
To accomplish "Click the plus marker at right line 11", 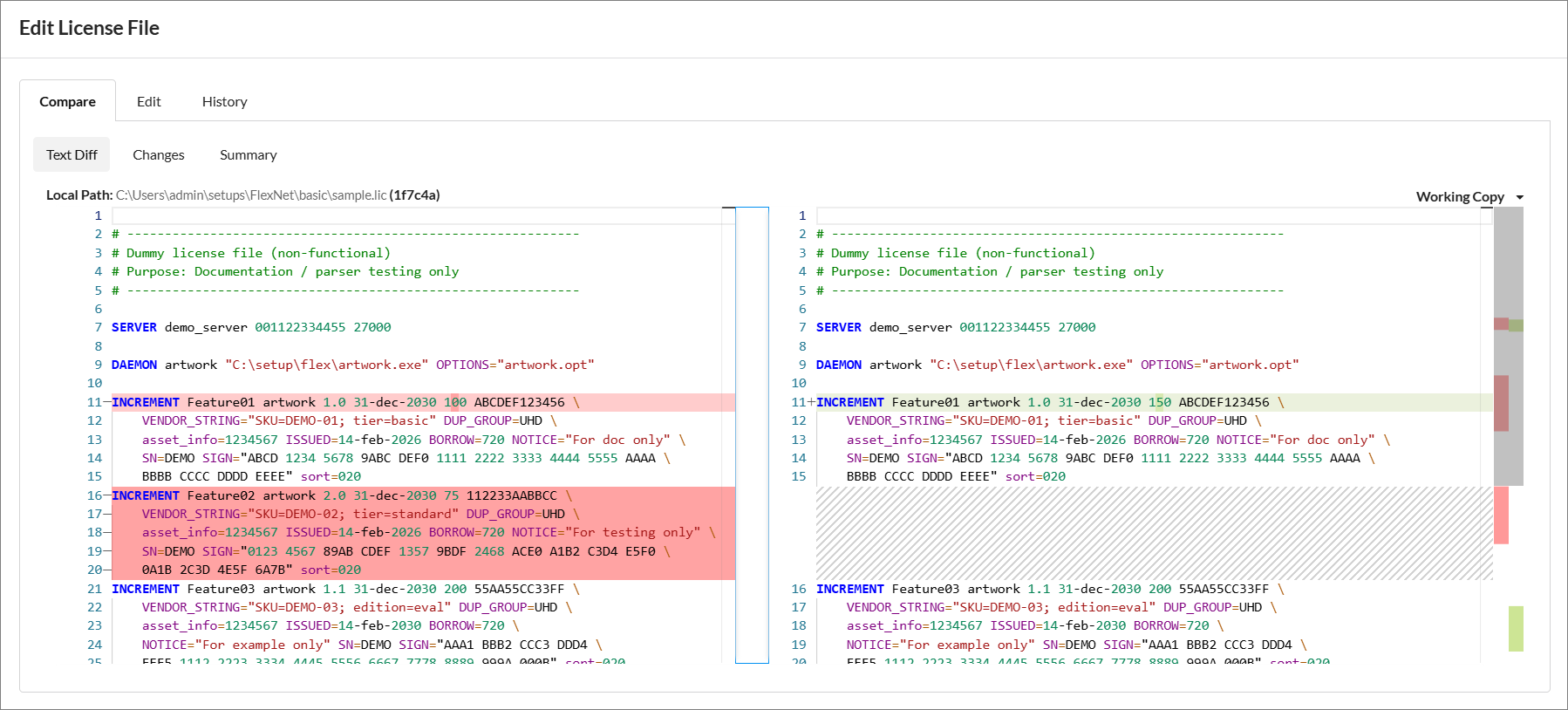I will pos(811,402).
